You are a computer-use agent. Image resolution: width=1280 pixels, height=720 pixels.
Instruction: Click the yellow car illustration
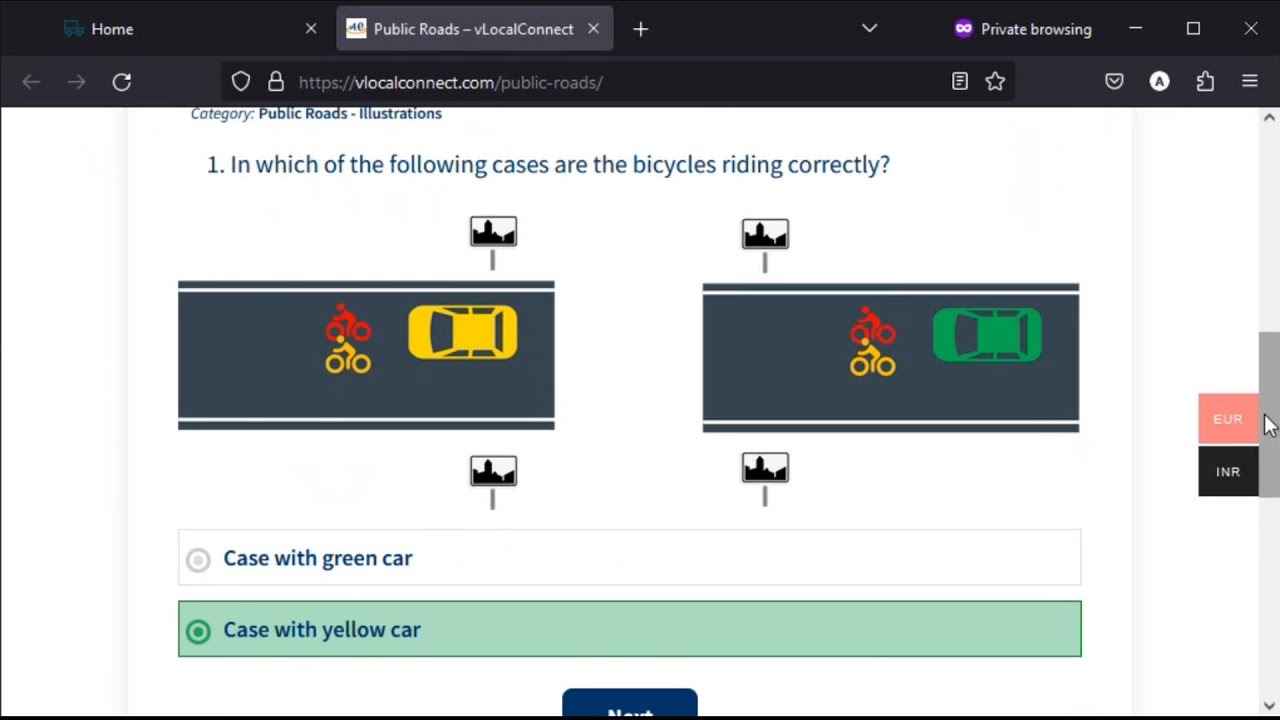[x=463, y=333]
